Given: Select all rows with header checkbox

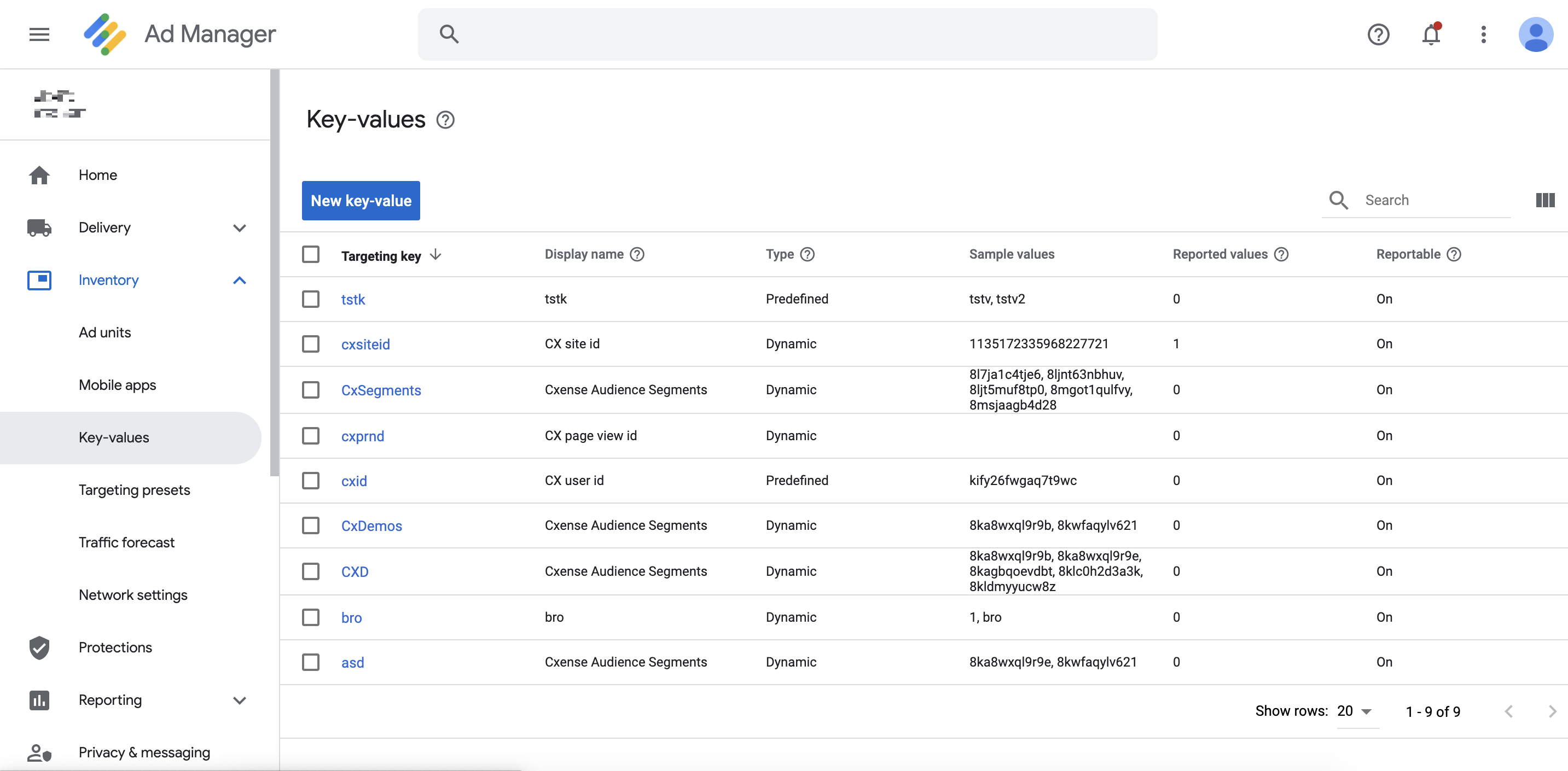Looking at the screenshot, I should [311, 254].
